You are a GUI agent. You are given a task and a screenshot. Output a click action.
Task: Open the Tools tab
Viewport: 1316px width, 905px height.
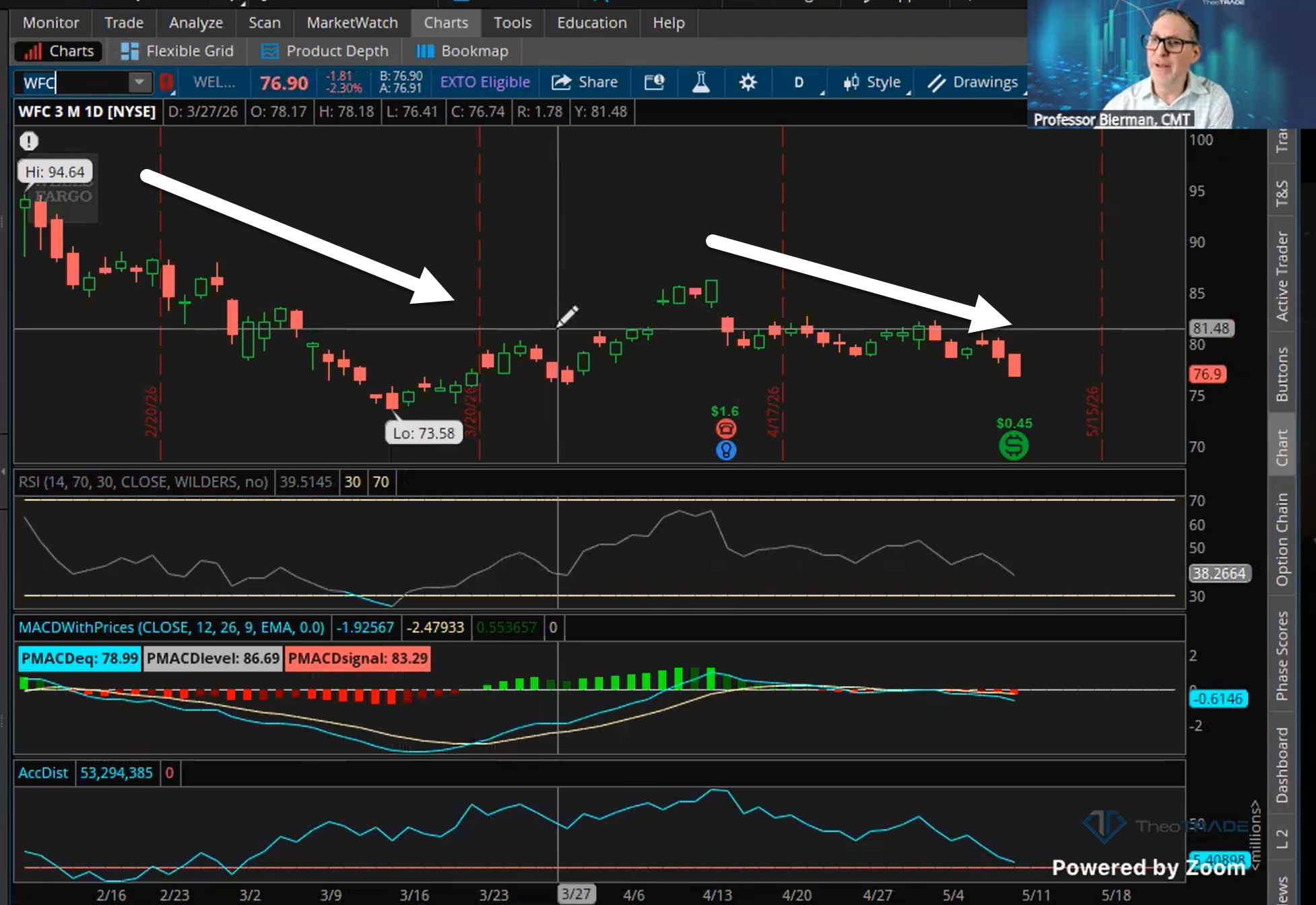click(513, 23)
